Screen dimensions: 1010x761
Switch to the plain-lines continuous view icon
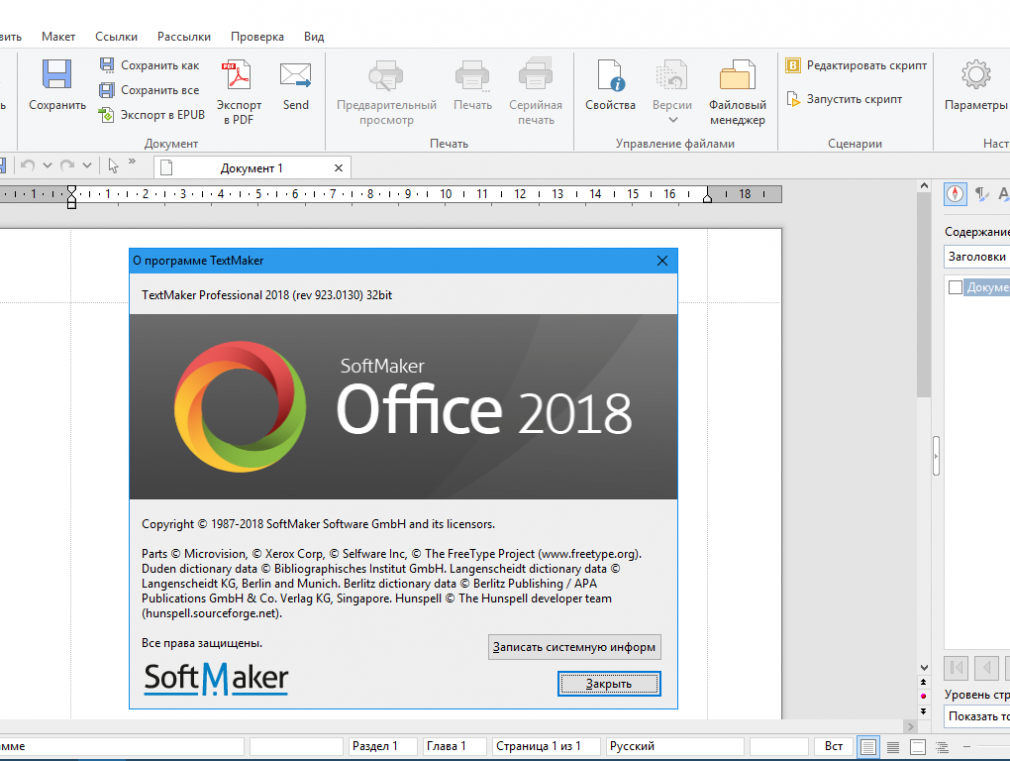click(x=893, y=747)
